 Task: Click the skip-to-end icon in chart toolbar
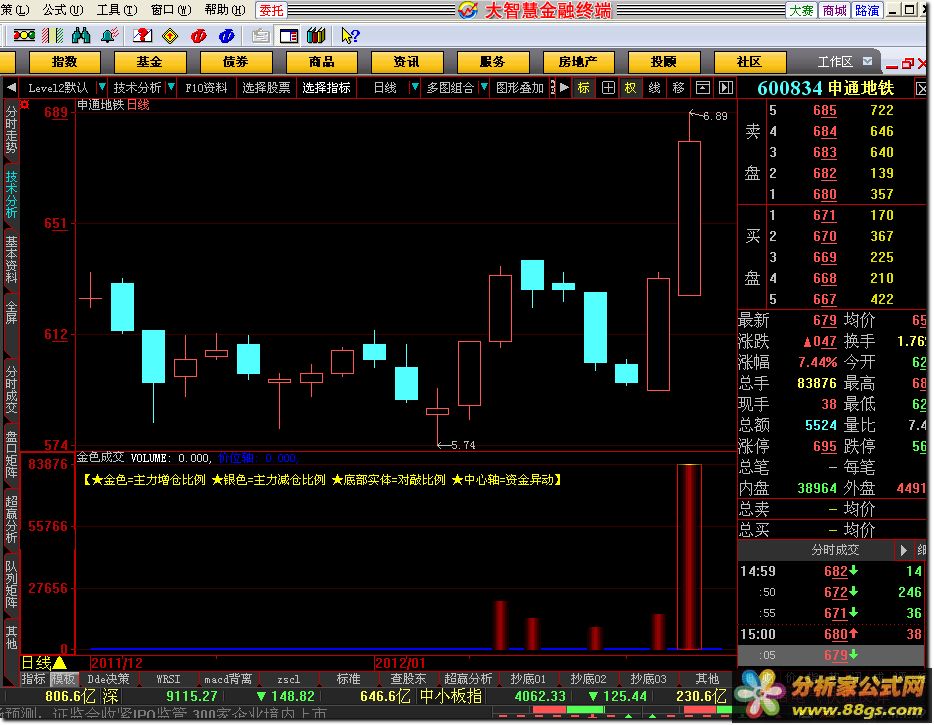726,88
